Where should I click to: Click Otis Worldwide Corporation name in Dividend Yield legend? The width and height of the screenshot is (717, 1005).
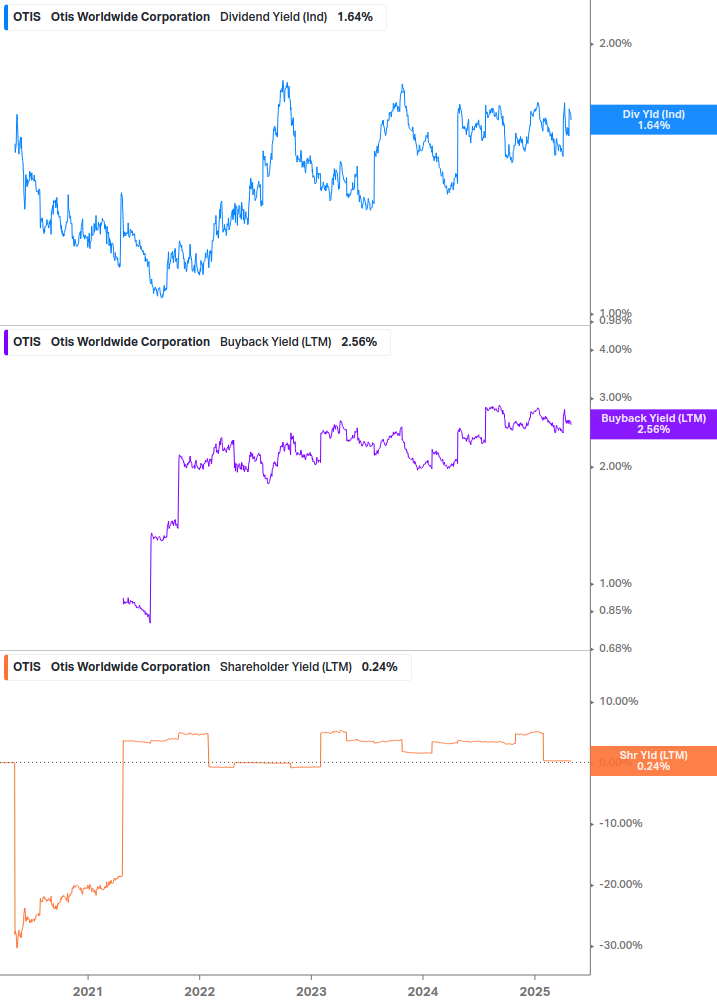click(x=130, y=17)
